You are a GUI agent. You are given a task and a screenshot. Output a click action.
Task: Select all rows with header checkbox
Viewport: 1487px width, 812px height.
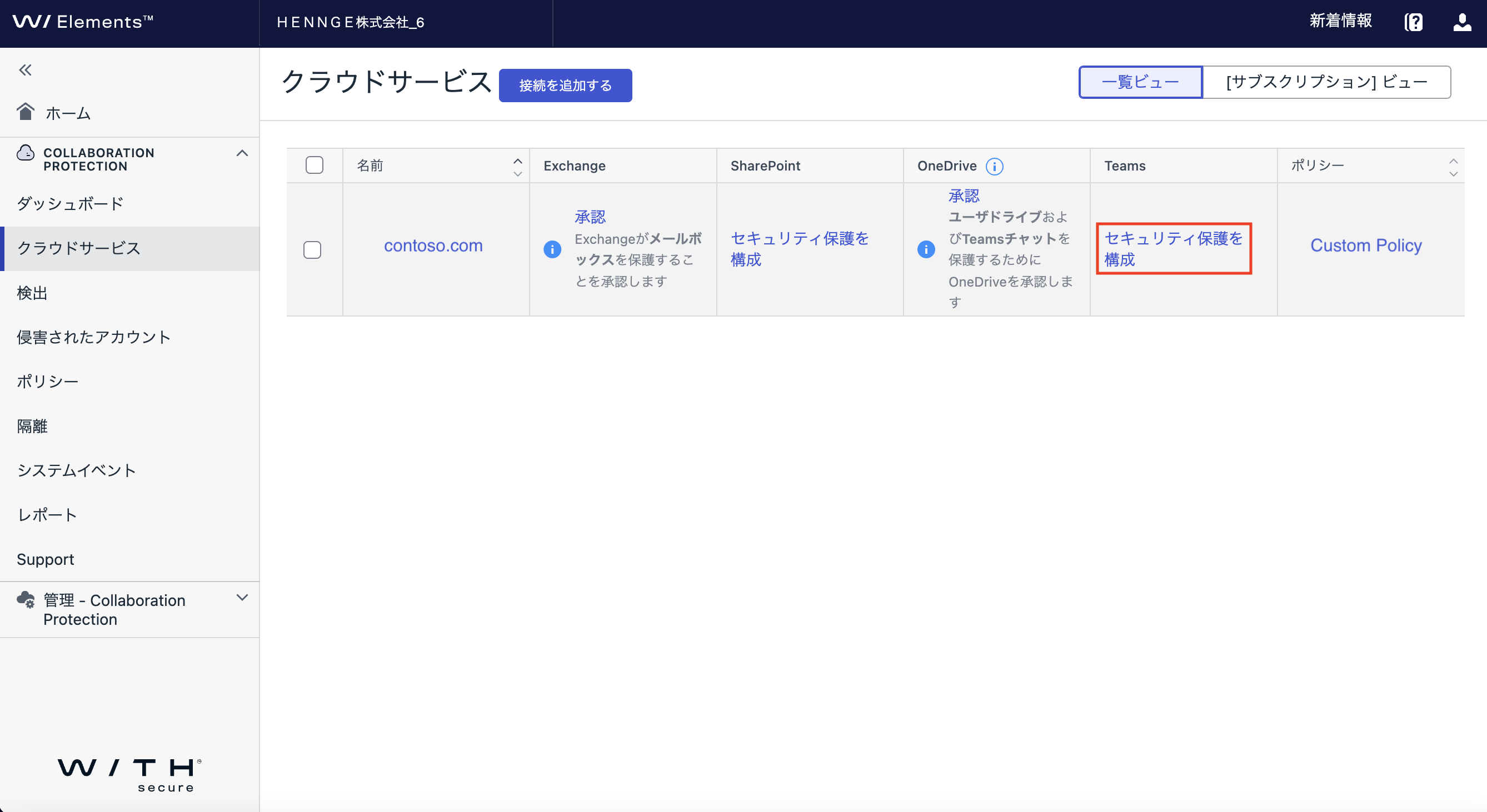pos(315,165)
